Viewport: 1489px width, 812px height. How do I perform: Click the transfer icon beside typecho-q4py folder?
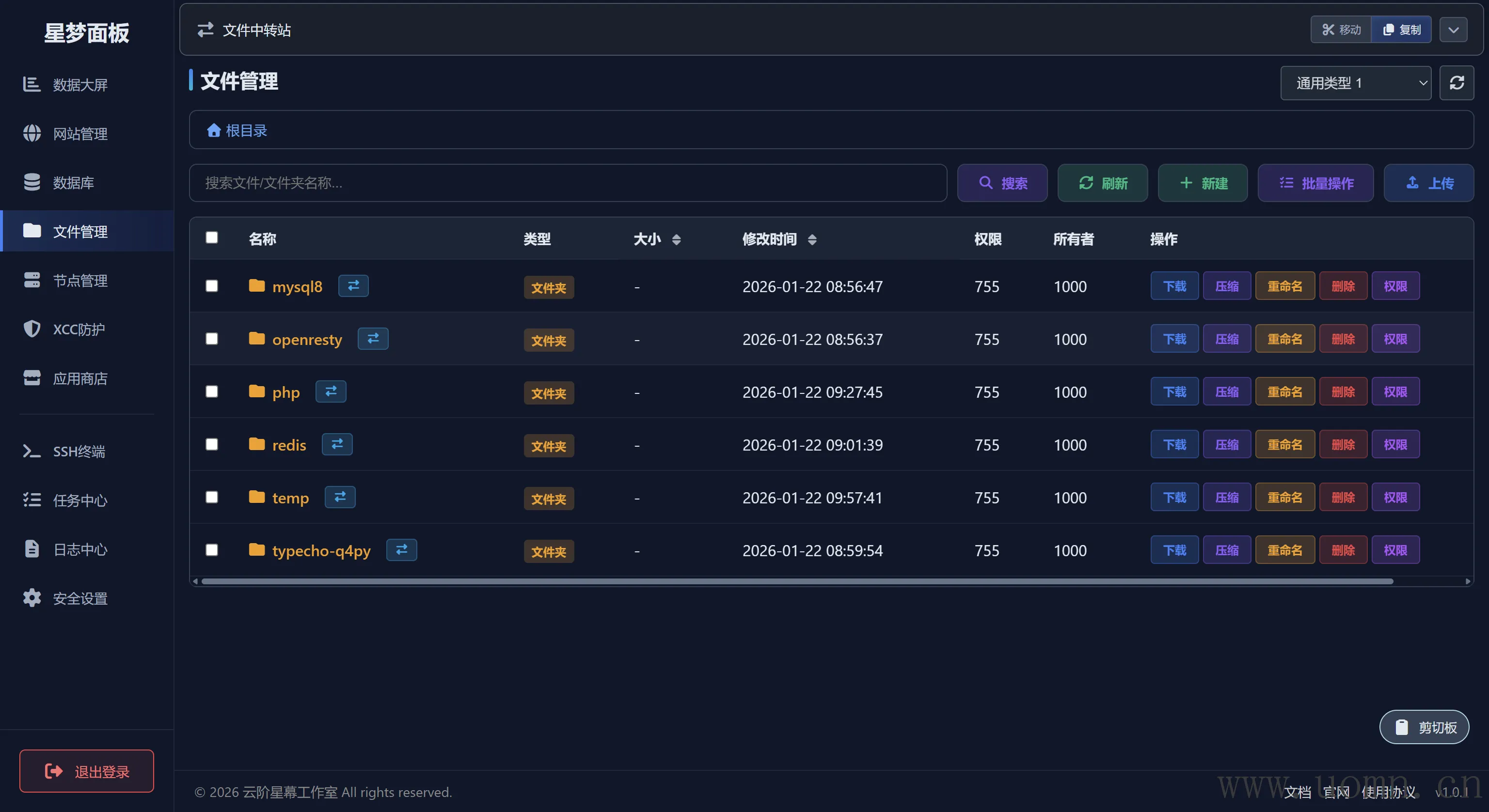point(401,549)
